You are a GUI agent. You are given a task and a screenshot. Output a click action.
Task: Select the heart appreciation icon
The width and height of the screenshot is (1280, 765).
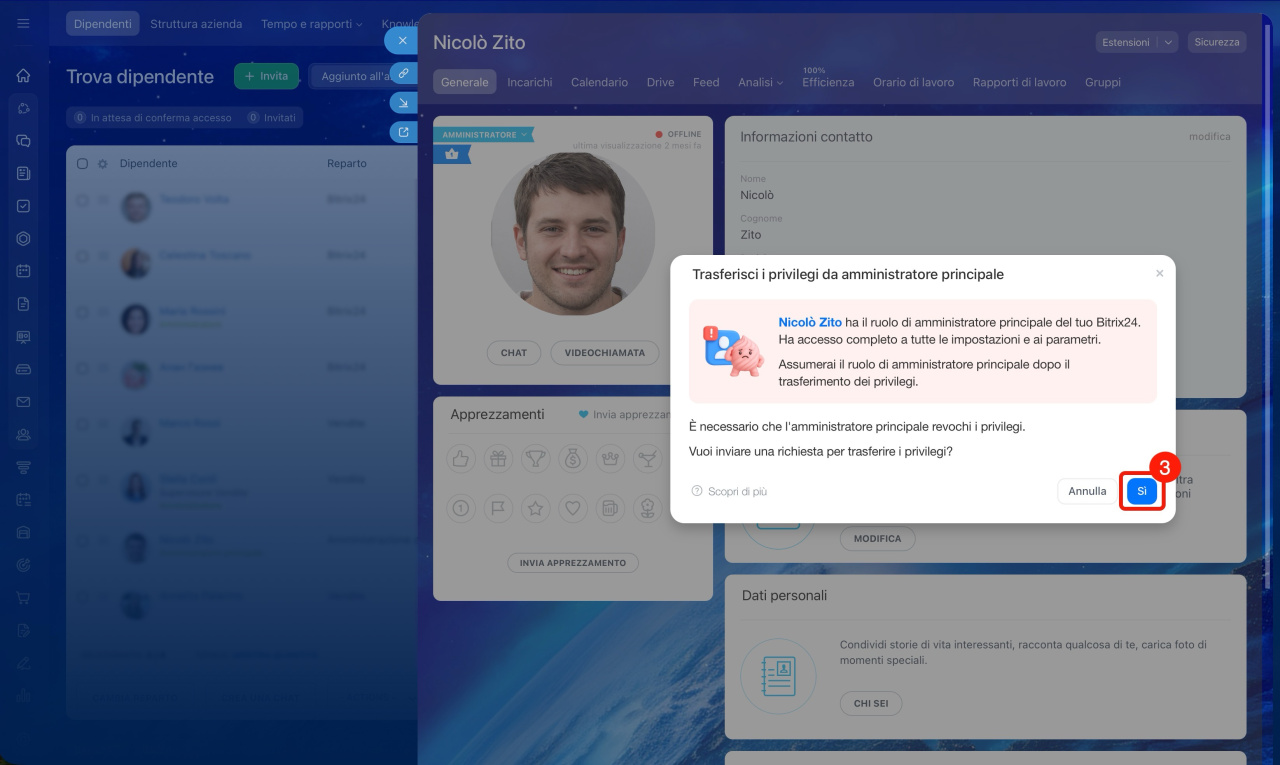pyautogui.click(x=572, y=508)
